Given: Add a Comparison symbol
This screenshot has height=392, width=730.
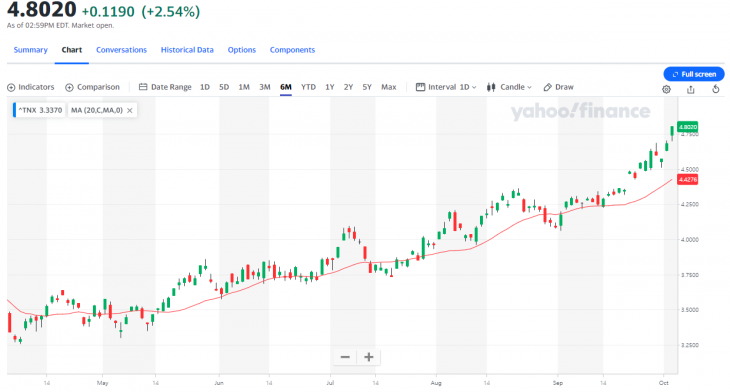Looking at the screenshot, I should [x=92, y=87].
